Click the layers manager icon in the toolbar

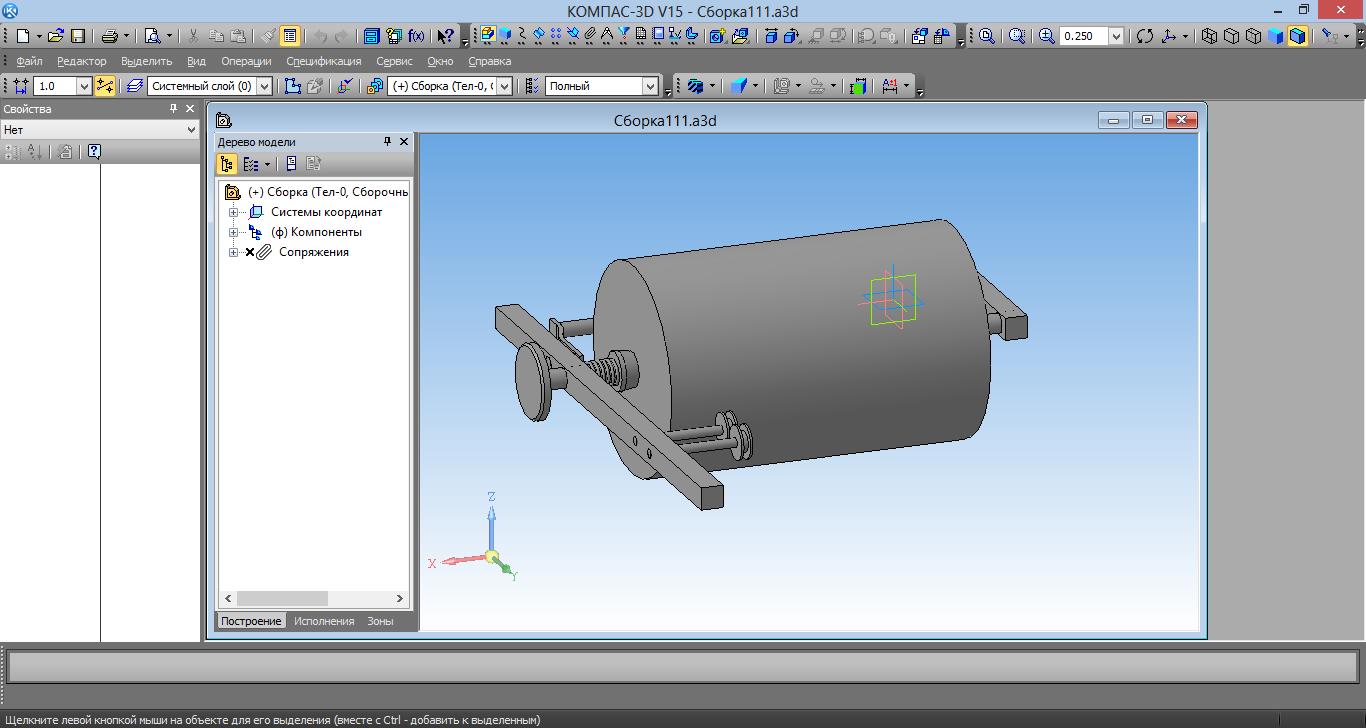click(x=135, y=86)
